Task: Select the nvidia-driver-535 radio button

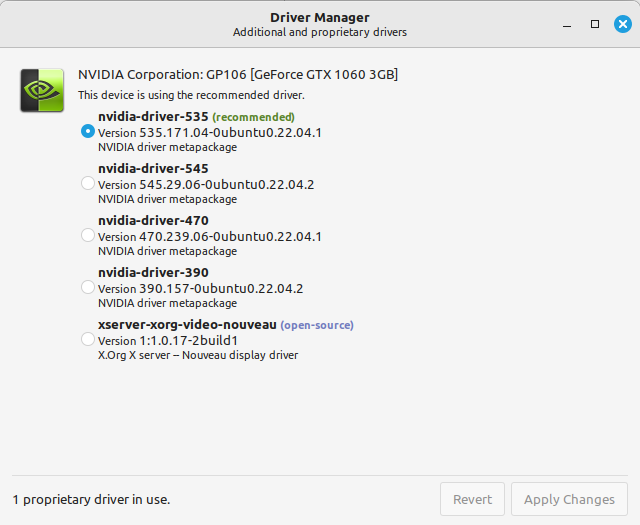Action: pyautogui.click(x=88, y=131)
